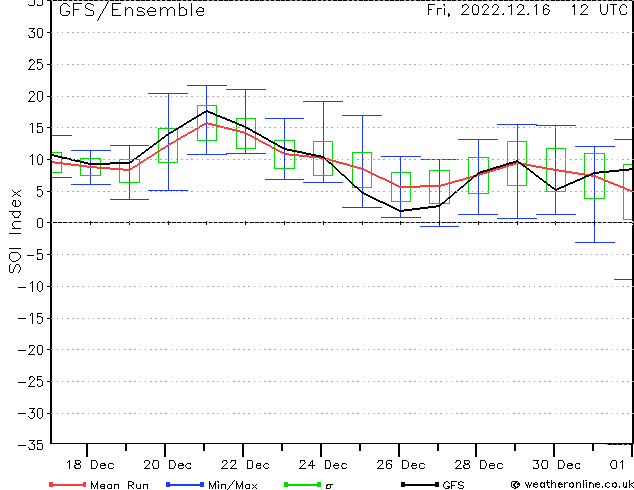Click the 15 y-axis value
The width and height of the screenshot is (634, 490).
click(x=36, y=128)
